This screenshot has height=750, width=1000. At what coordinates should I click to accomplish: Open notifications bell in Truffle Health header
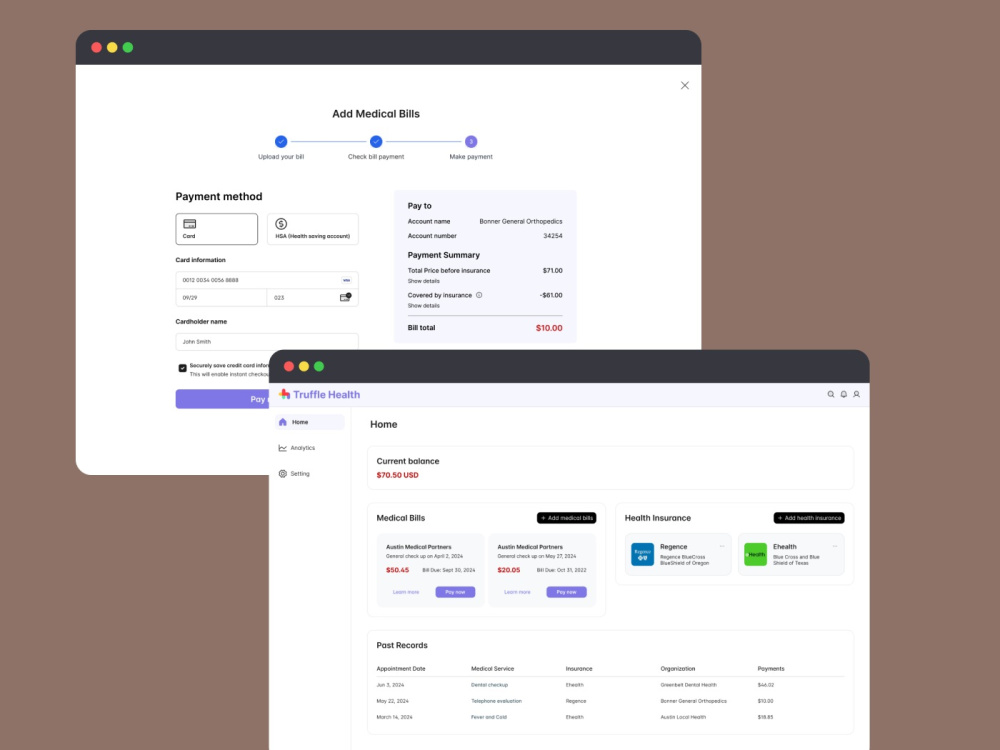click(x=844, y=394)
